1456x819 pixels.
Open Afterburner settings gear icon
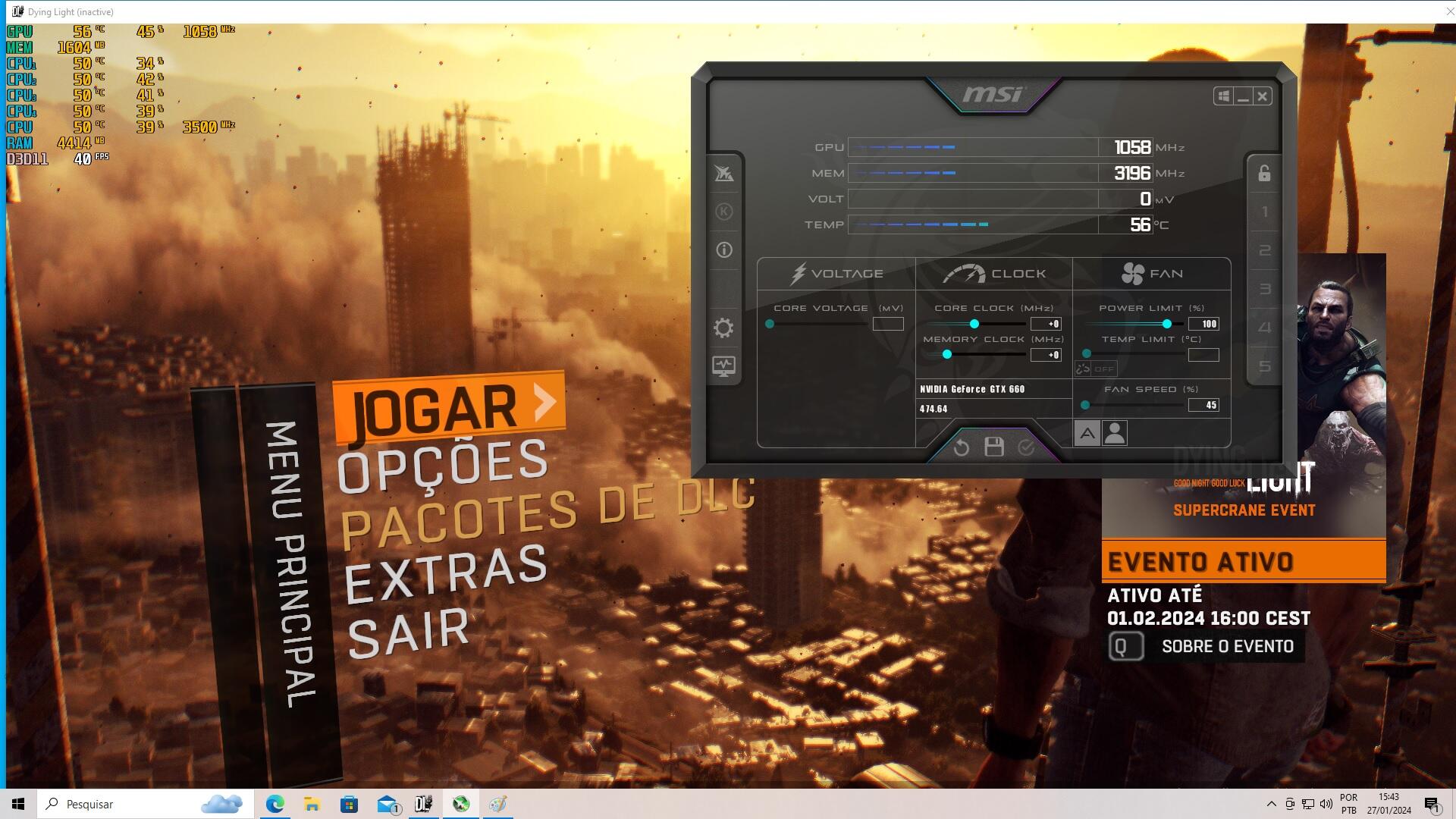(x=723, y=328)
